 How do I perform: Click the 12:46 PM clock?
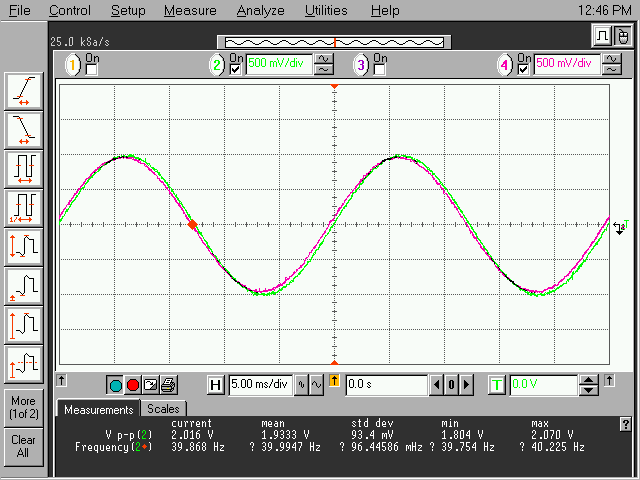[x=604, y=10]
